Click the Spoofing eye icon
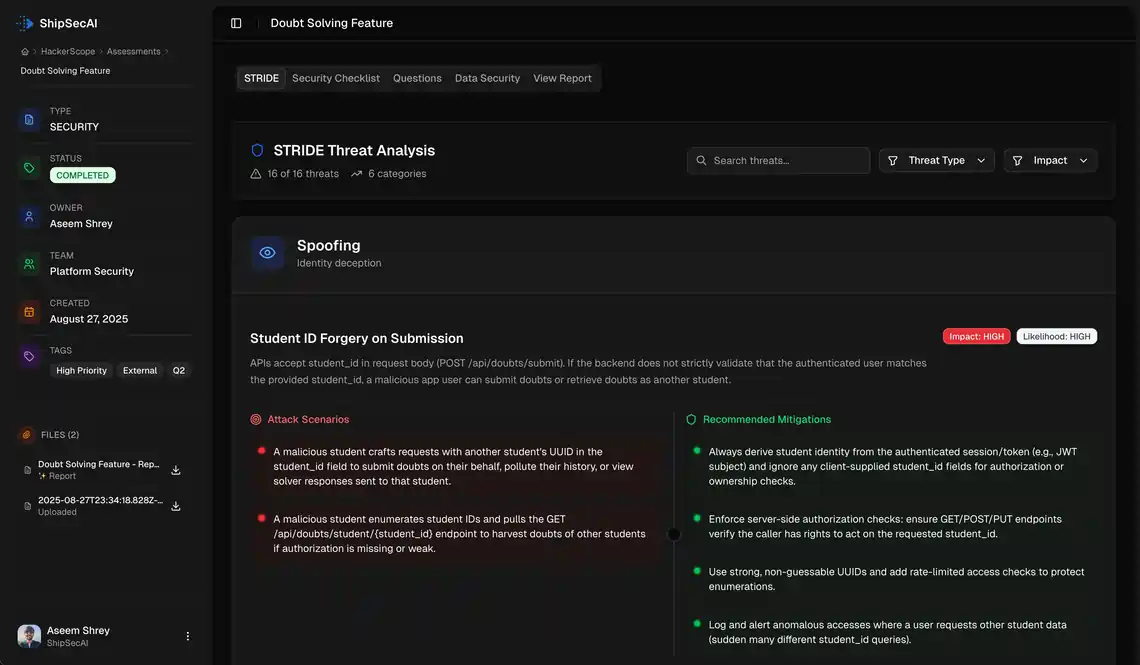Screen dimensions: 1140x665 (x=268, y=253)
